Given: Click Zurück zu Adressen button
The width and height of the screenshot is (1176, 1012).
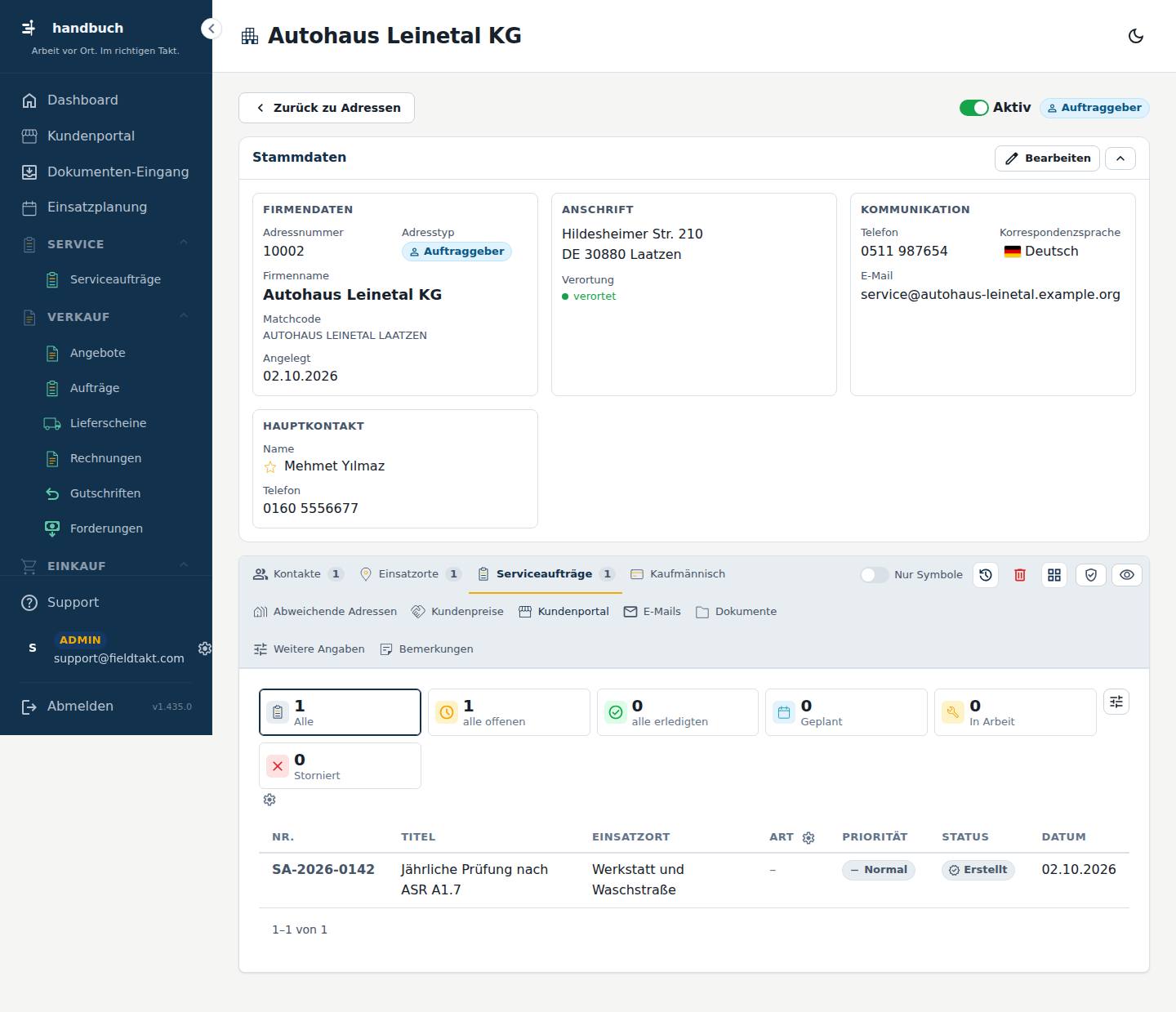Looking at the screenshot, I should tap(327, 108).
